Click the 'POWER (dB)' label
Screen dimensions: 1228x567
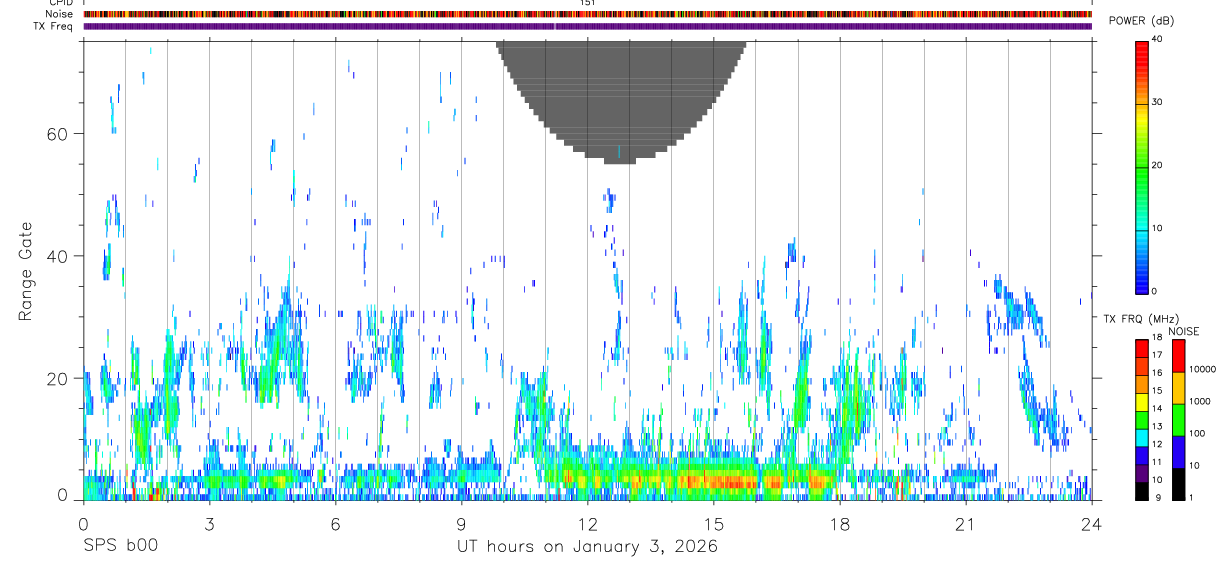coord(1141,21)
